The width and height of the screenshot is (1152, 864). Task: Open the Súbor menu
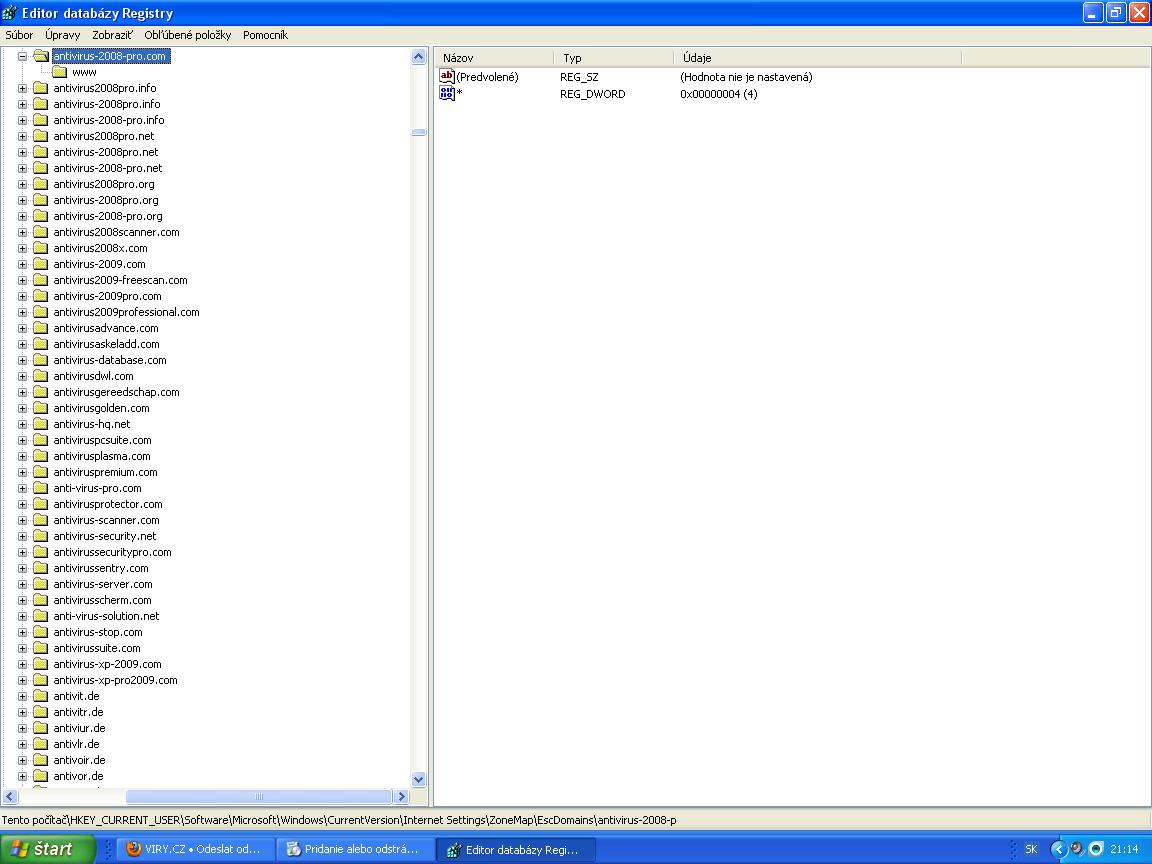pyautogui.click(x=19, y=35)
